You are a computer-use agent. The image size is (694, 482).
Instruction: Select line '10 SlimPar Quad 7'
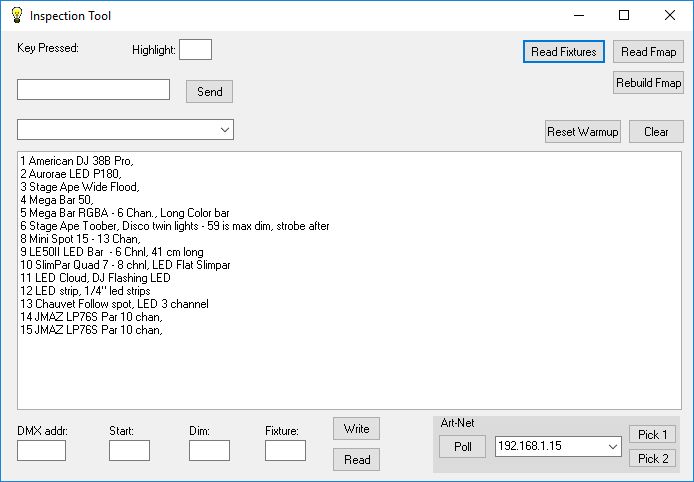coord(125,265)
